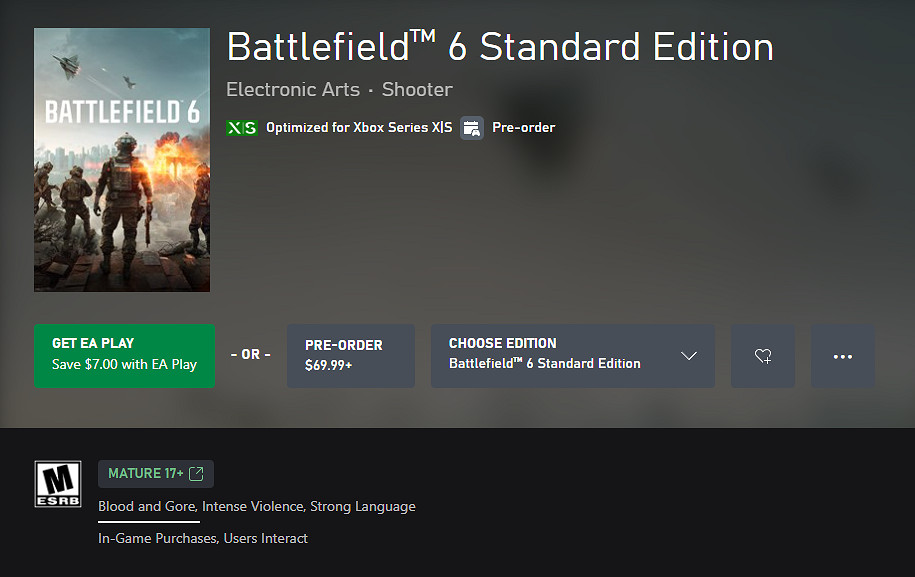The width and height of the screenshot is (915, 577).
Task: Add game to wishlist with heart icon
Action: point(762,356)
